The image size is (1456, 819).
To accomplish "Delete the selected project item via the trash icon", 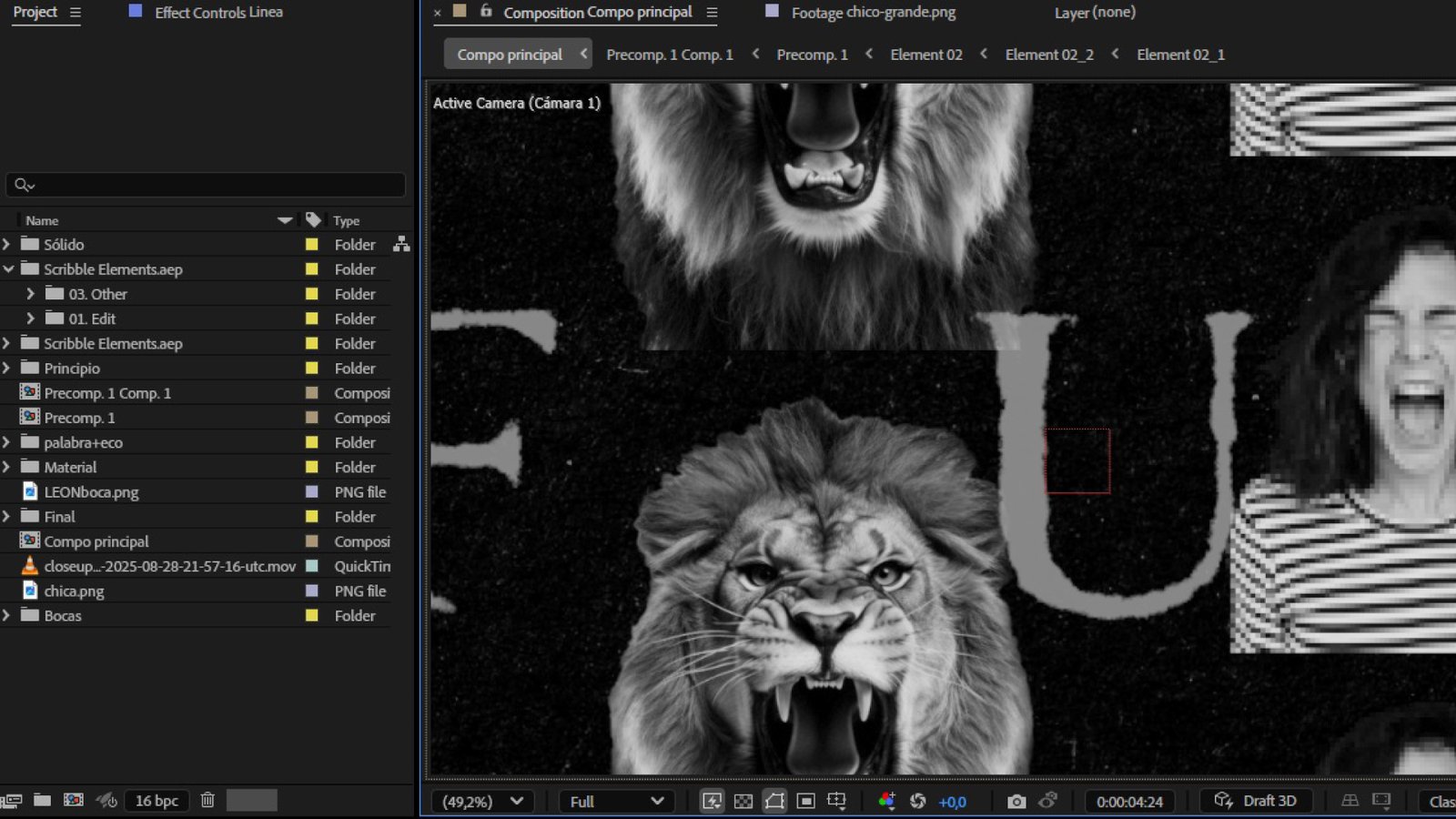I will point(207,800).
